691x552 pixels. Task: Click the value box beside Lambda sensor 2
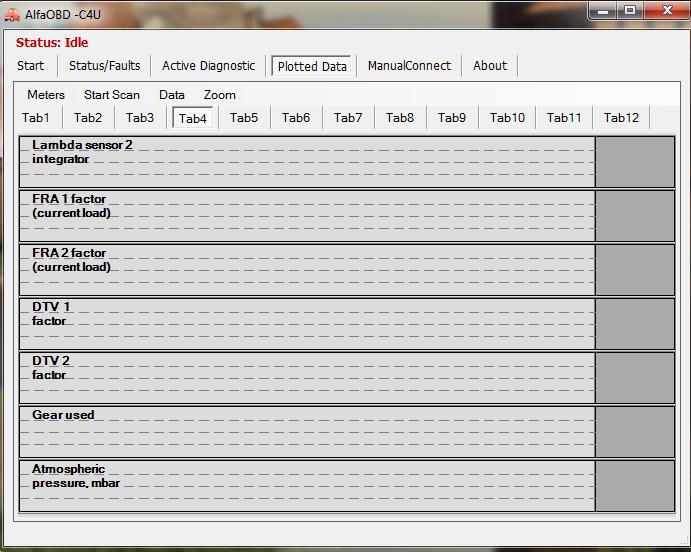click(x=635, y=162)
